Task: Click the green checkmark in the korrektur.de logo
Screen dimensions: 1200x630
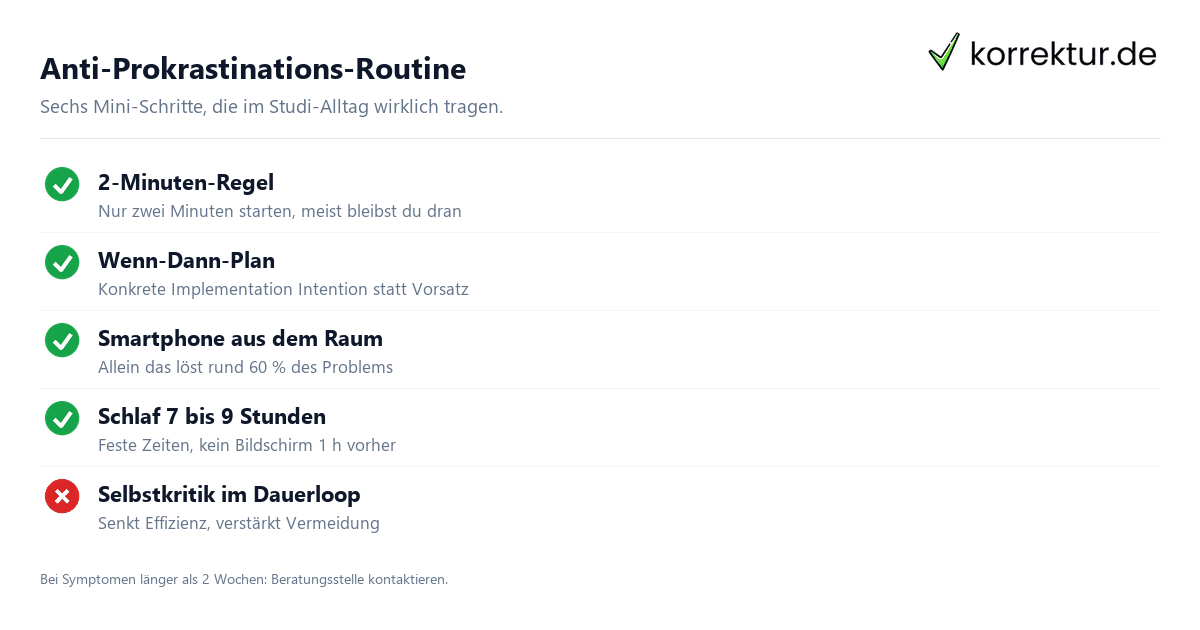Action: pos(943,52)
